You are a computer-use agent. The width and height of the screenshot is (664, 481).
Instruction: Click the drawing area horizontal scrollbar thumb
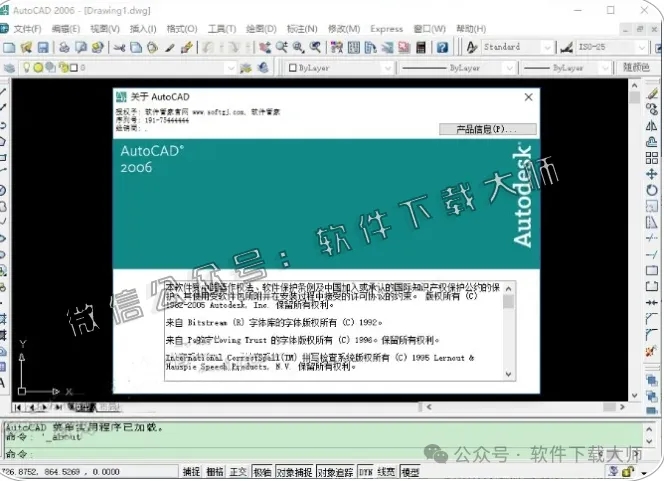pos(609,407)
